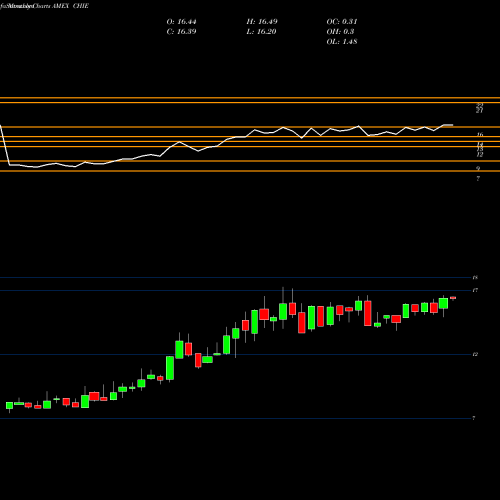This screenshot has height=500, width=500.
Task: Click the 17 label on candlestick chart axis
Action: (x=475, y=290)
